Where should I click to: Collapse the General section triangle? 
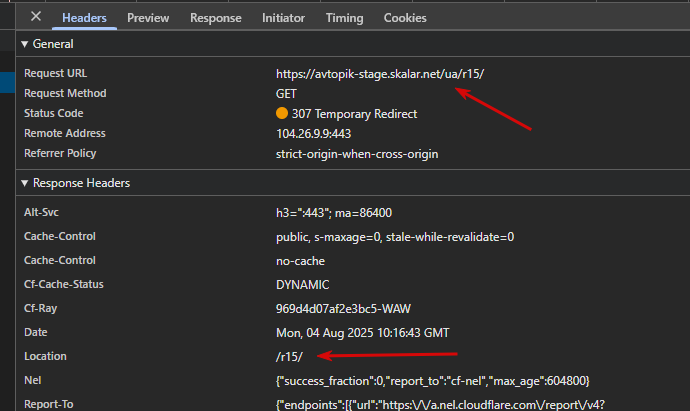tap(25, 44)
